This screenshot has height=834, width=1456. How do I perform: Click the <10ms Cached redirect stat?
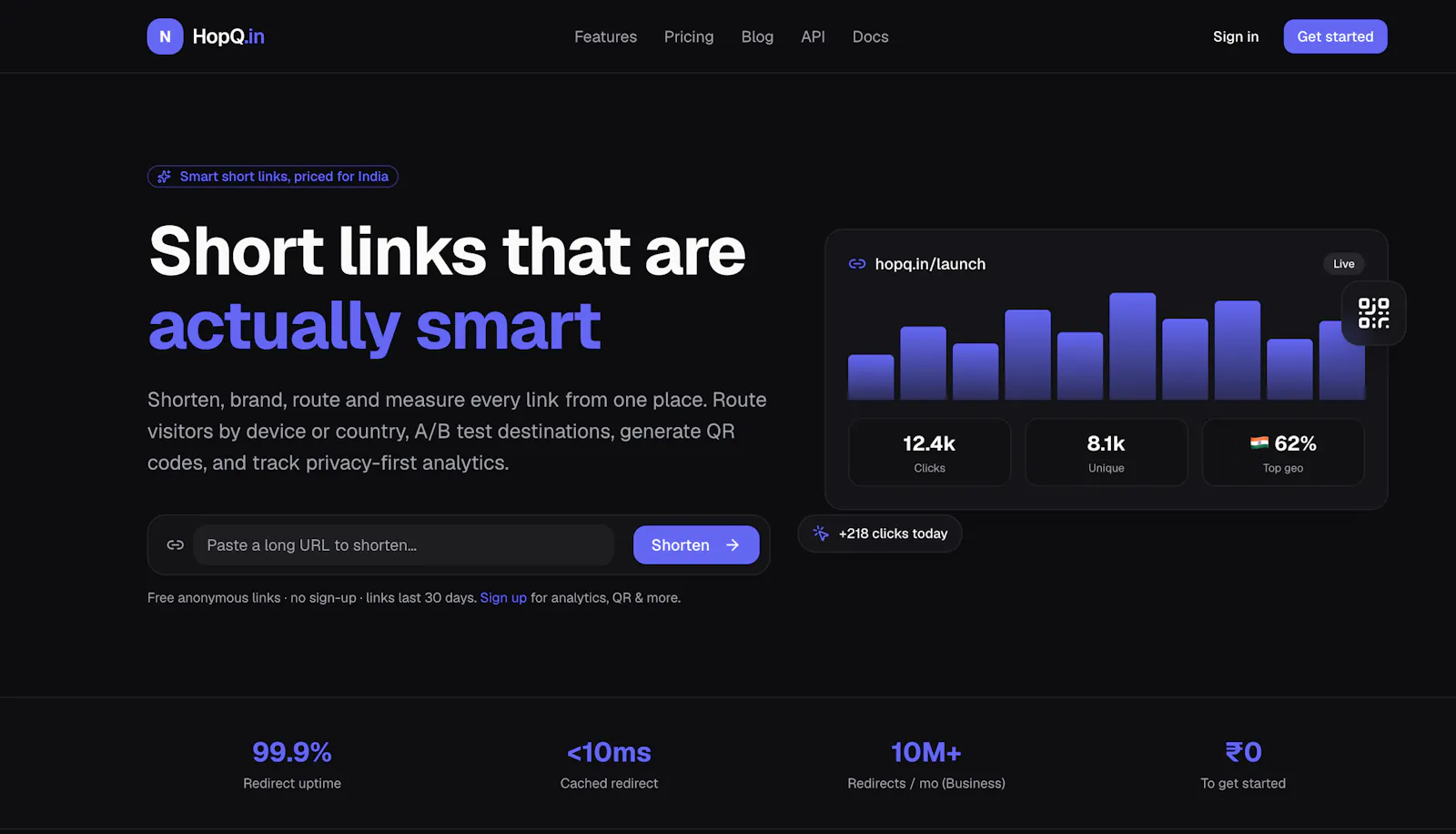[x=609, y=766]
